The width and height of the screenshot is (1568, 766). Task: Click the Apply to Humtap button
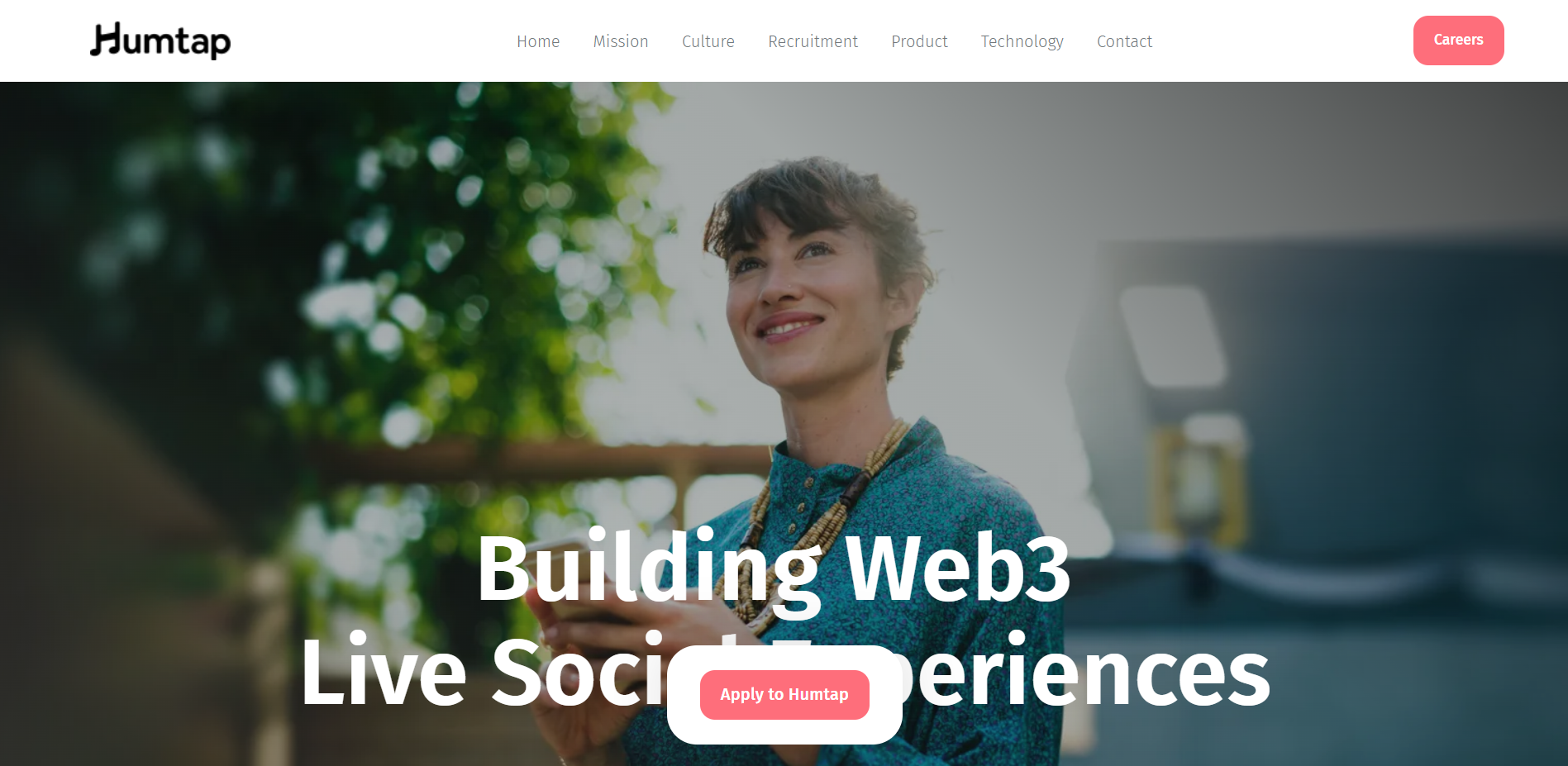click(784, 695)
